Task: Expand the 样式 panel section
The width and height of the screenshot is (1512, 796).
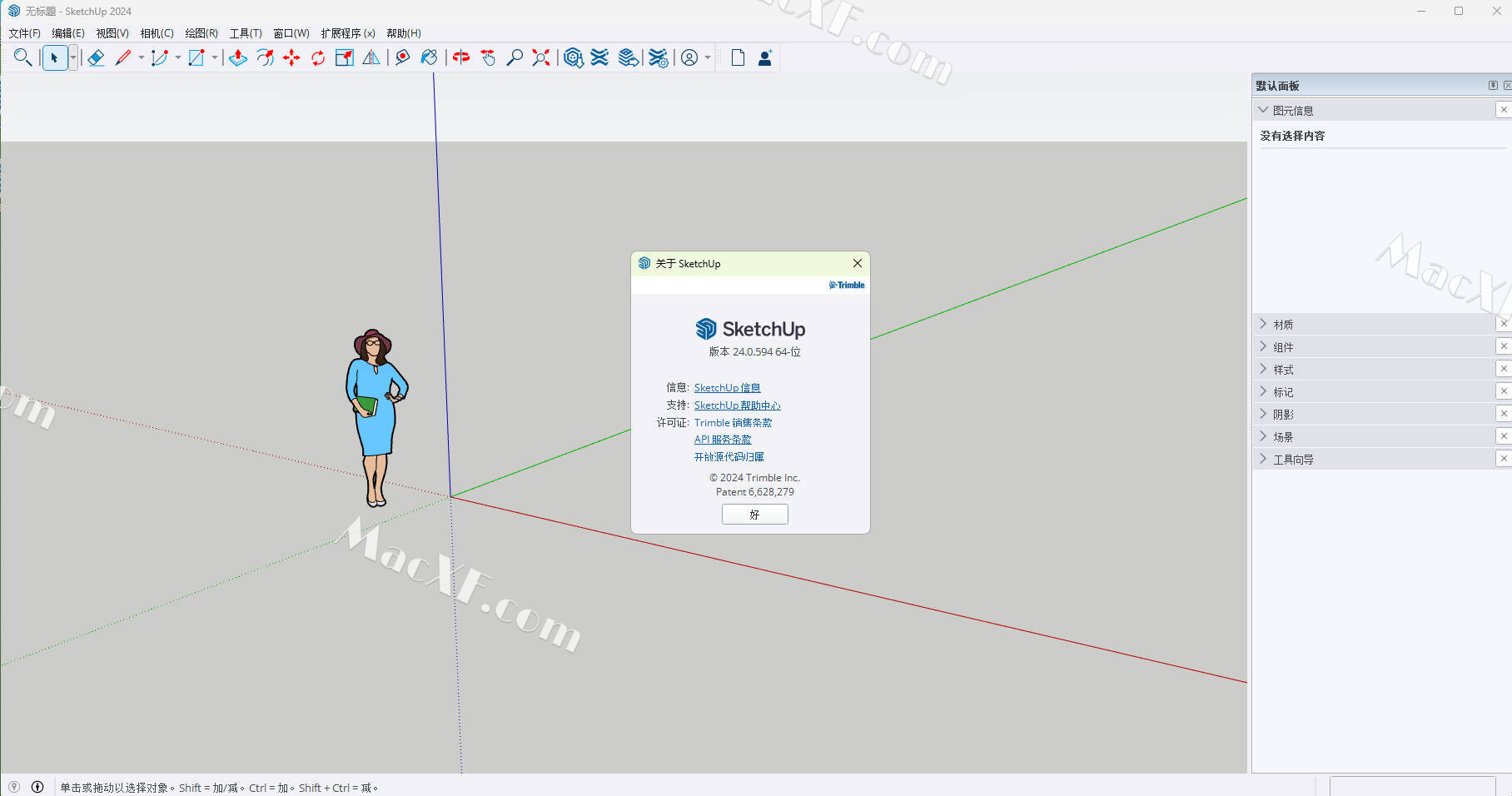Action: pos(1263,369)
